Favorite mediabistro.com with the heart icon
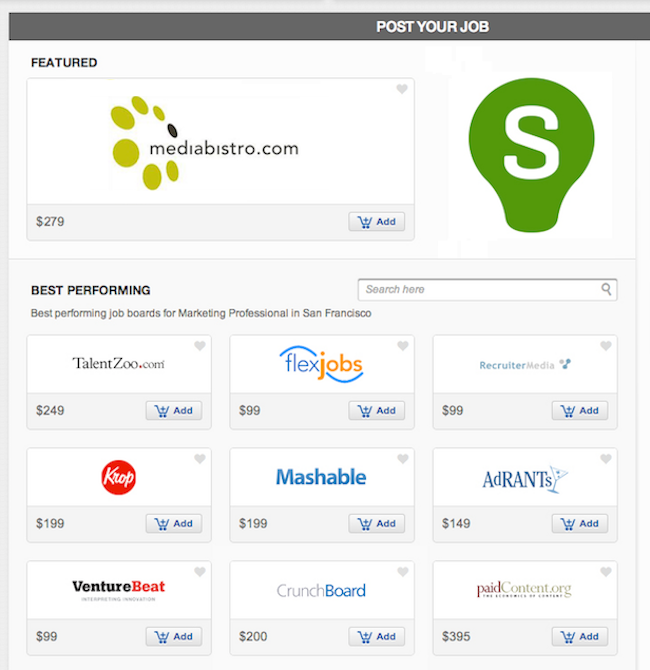The width and height of the screenshot is (650, 670). [x=402, y=89]
